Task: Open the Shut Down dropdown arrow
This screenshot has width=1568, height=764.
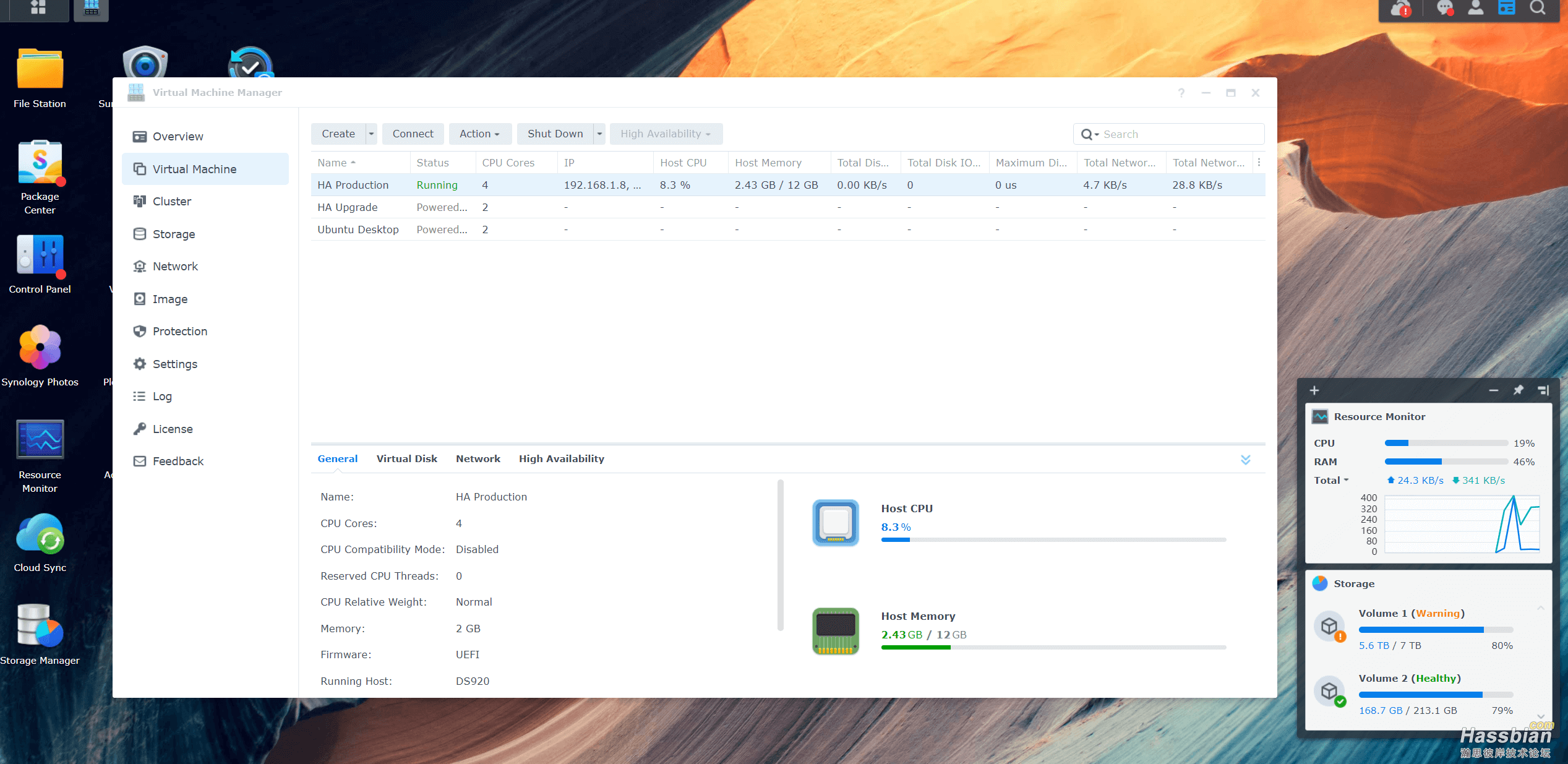Action: (x=599, y=134)
